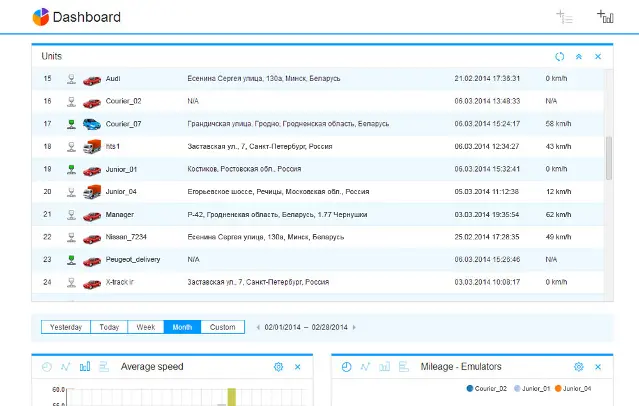The width and height of the screenshot is (639, 406).
Task: Toggle Junior_04 legend color swatch
Action: [x=558, y=388]
